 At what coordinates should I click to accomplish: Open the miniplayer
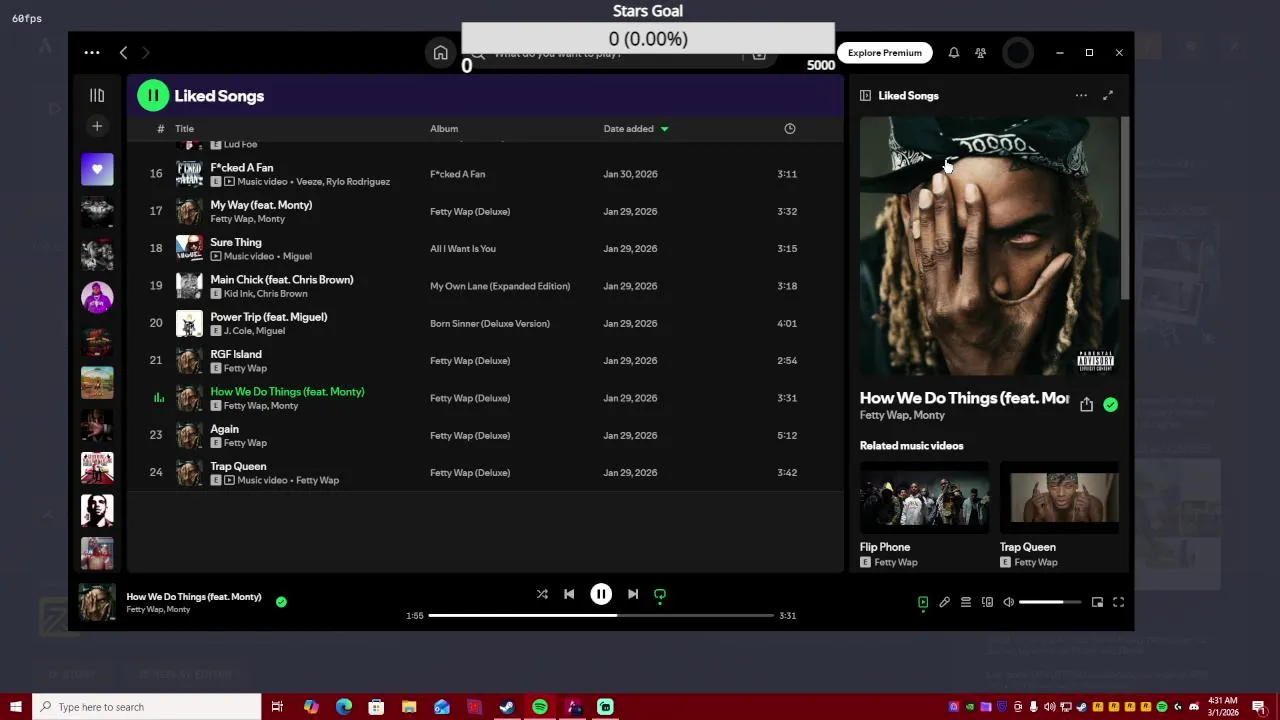click(1097, 602)
